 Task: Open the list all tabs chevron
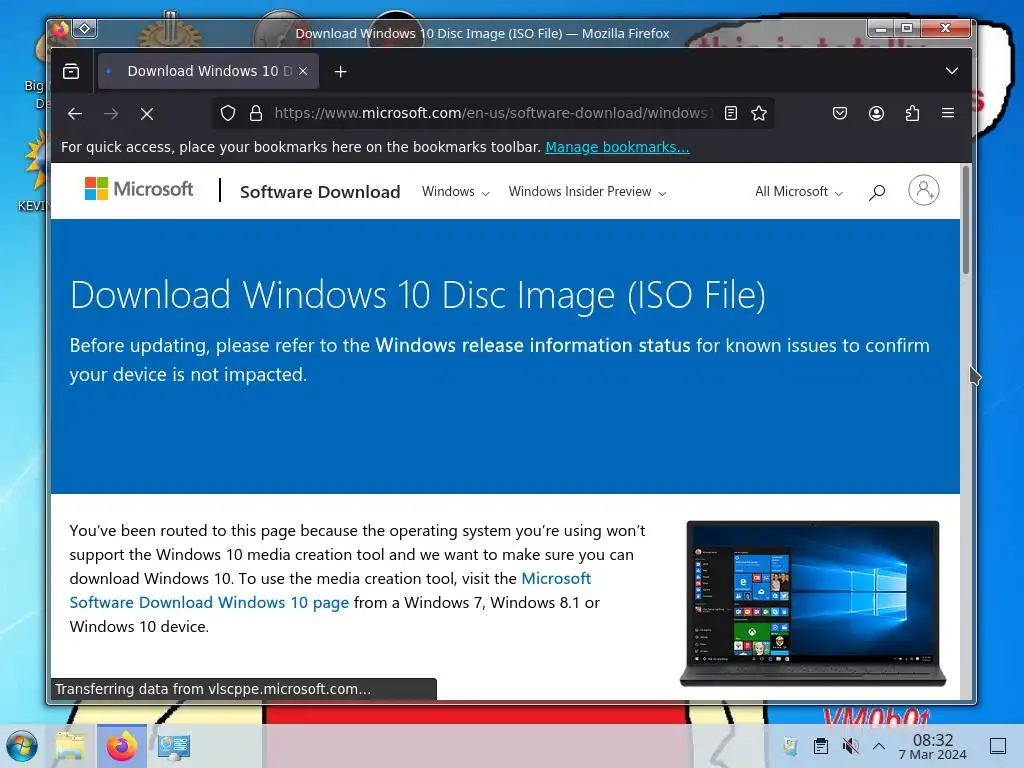pos(952,71)
